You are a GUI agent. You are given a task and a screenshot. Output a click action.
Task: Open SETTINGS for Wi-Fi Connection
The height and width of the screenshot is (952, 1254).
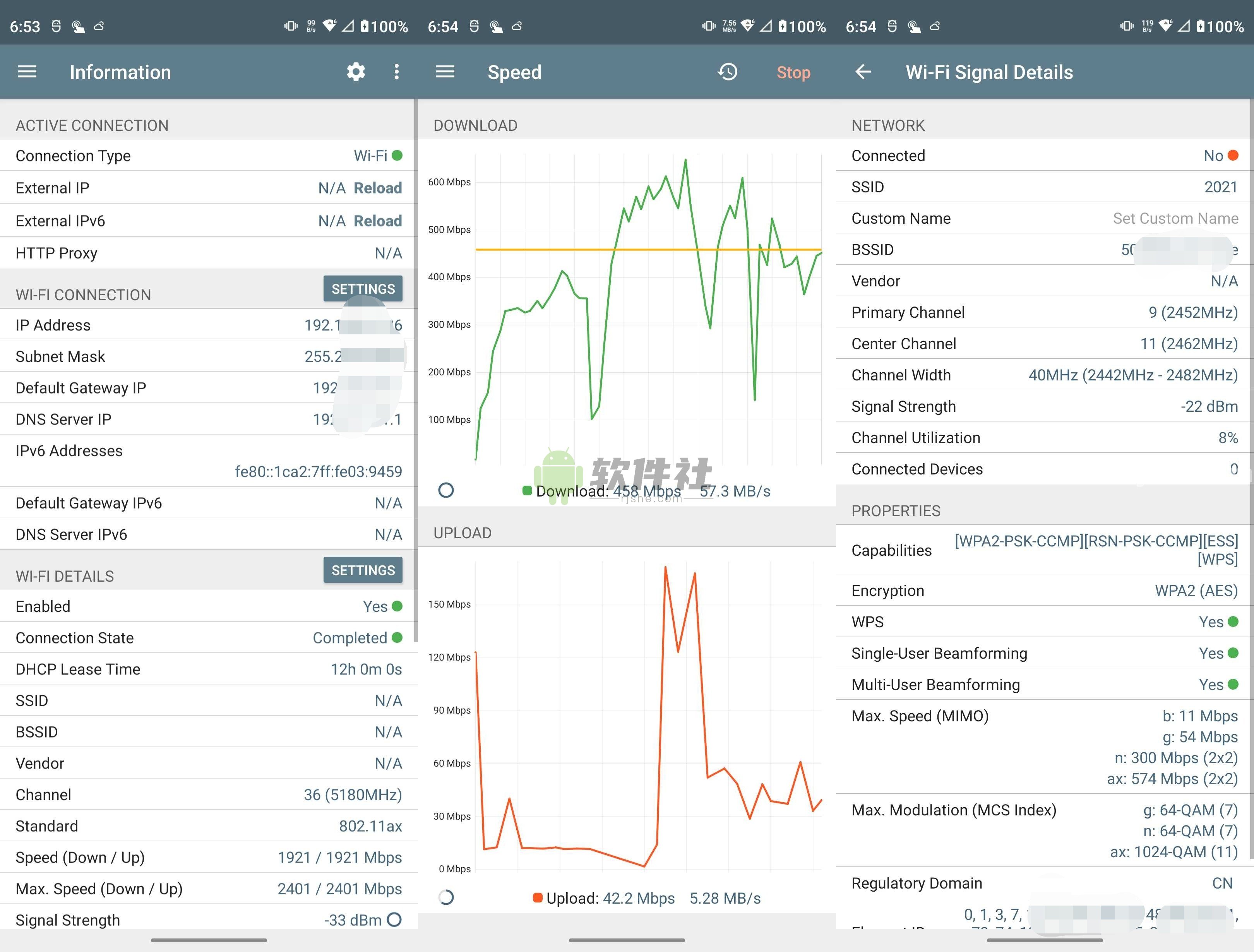363,288
